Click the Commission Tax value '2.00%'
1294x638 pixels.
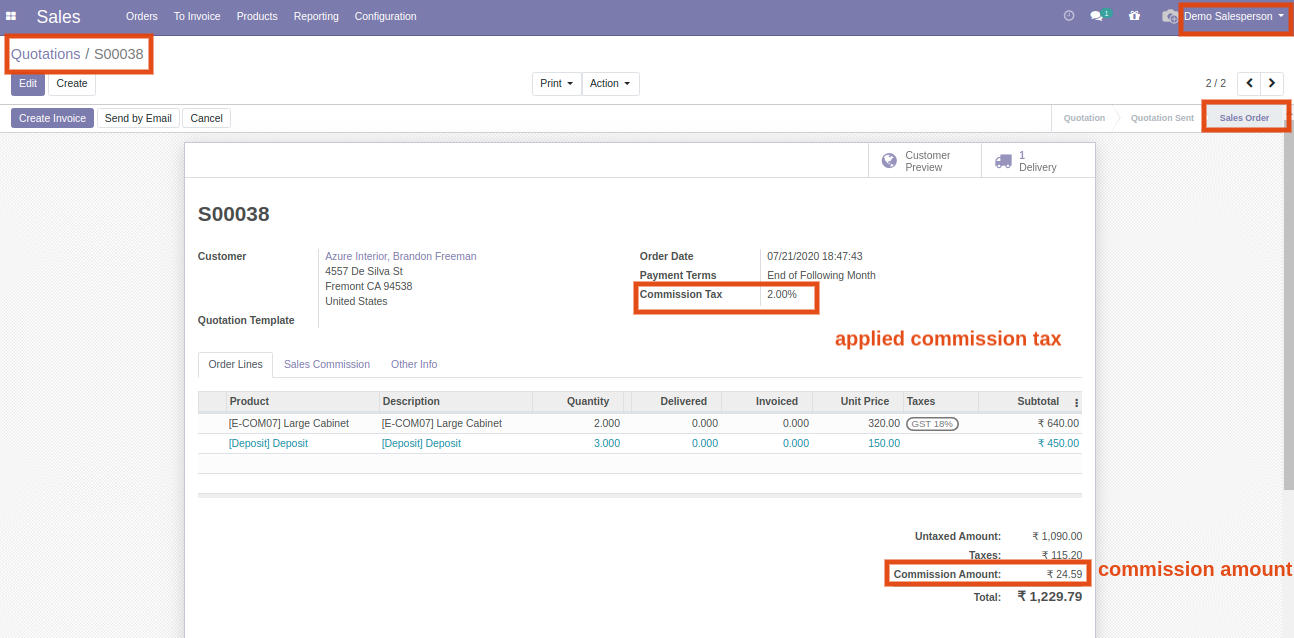[782, 295]
